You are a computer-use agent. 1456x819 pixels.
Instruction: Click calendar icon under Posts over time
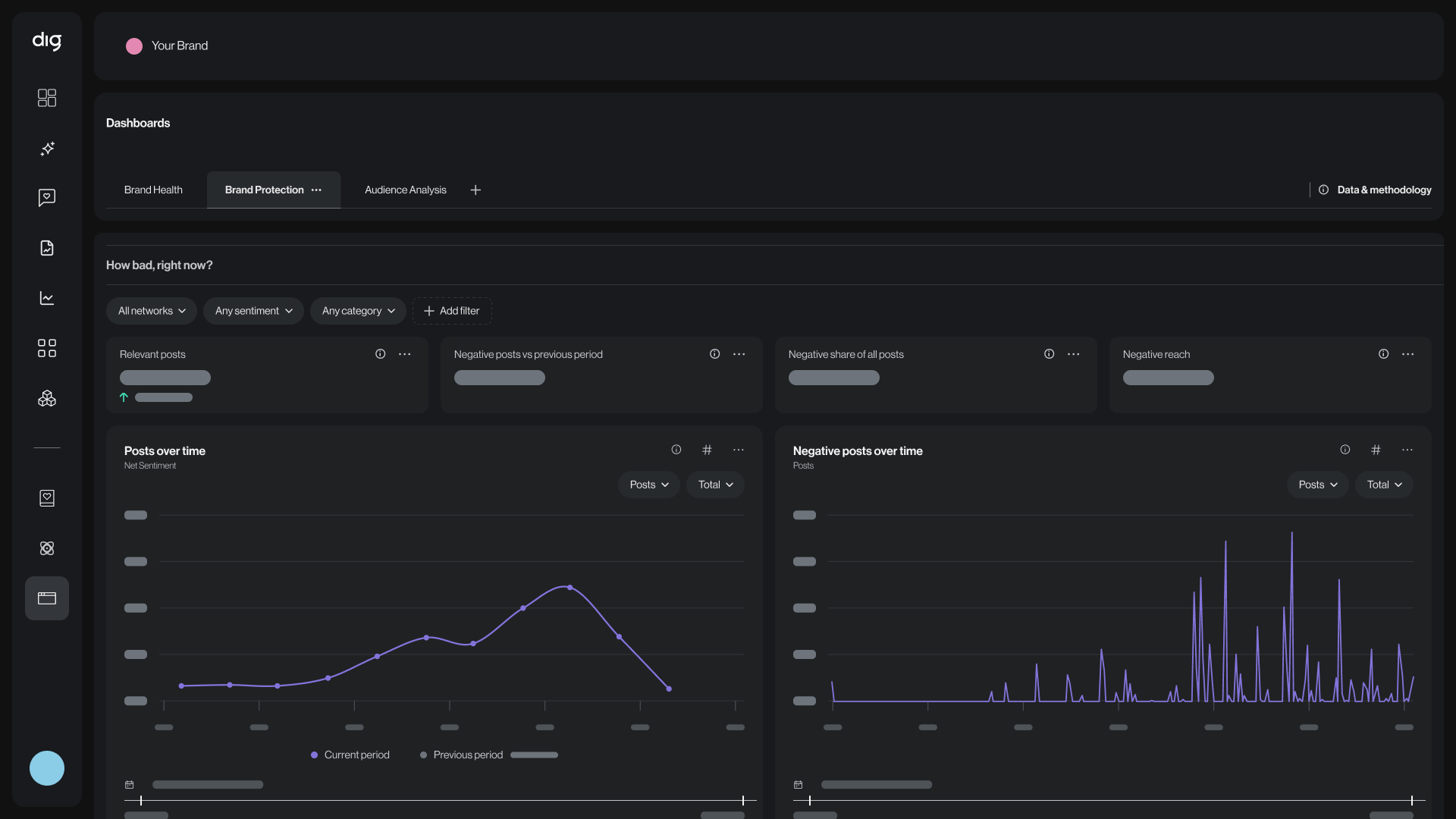click(x=130, y=785)
